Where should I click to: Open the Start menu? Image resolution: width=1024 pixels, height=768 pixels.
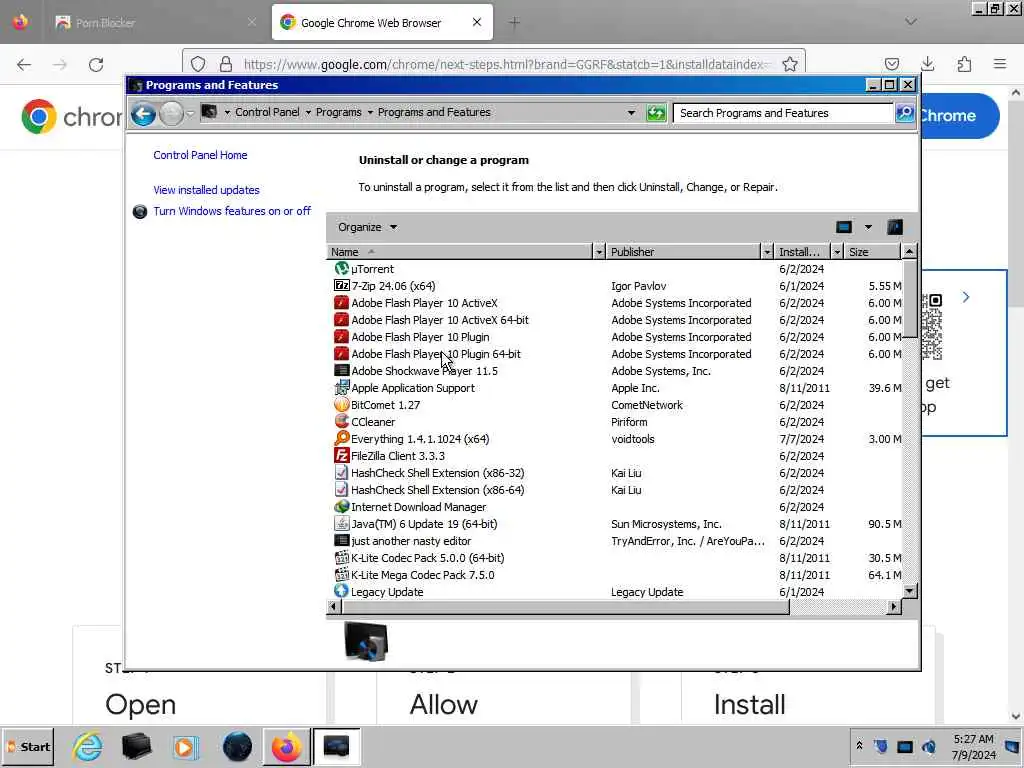[x=28, y=746]
